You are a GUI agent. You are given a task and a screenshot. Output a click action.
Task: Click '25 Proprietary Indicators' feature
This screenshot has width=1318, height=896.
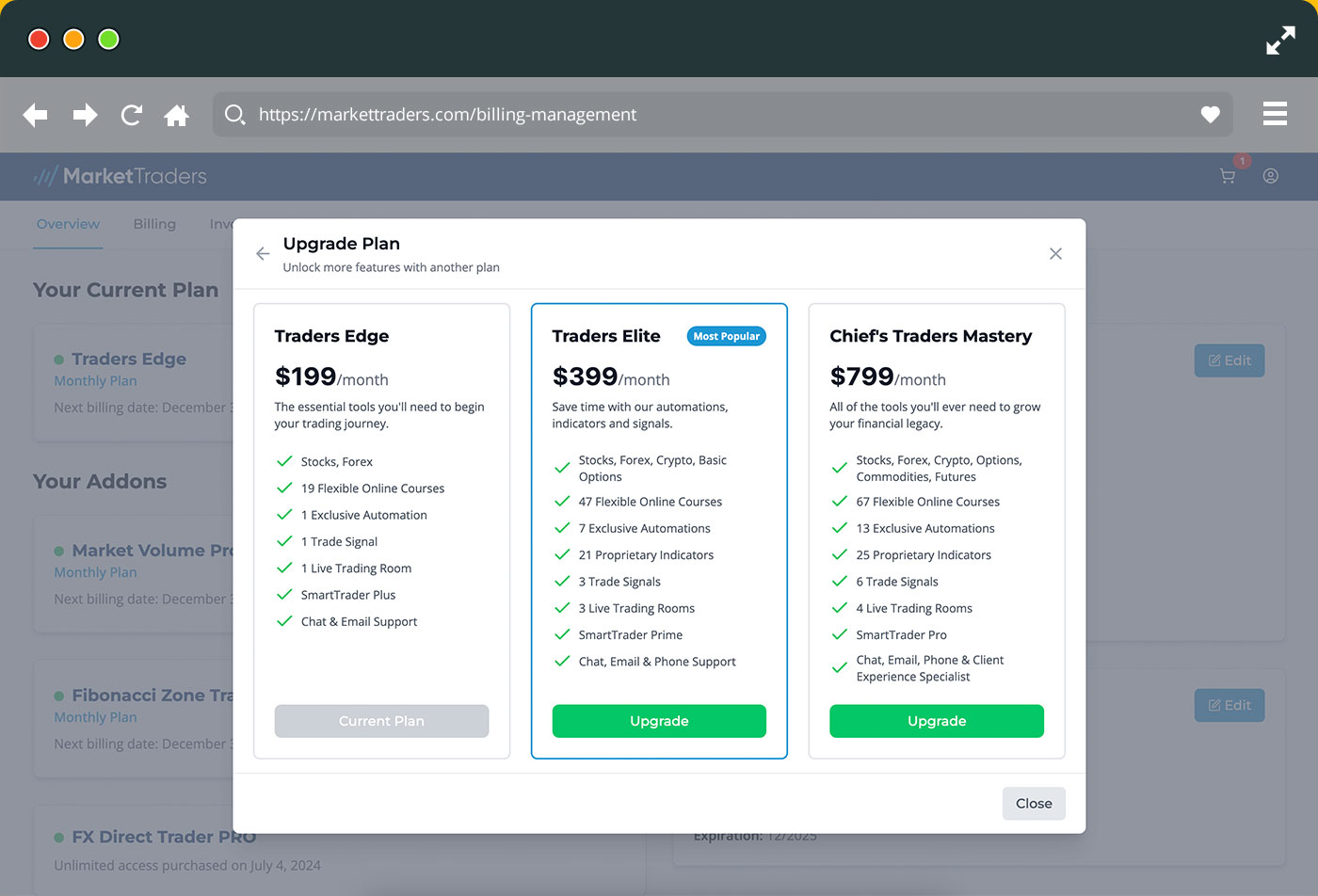[924, 555]
